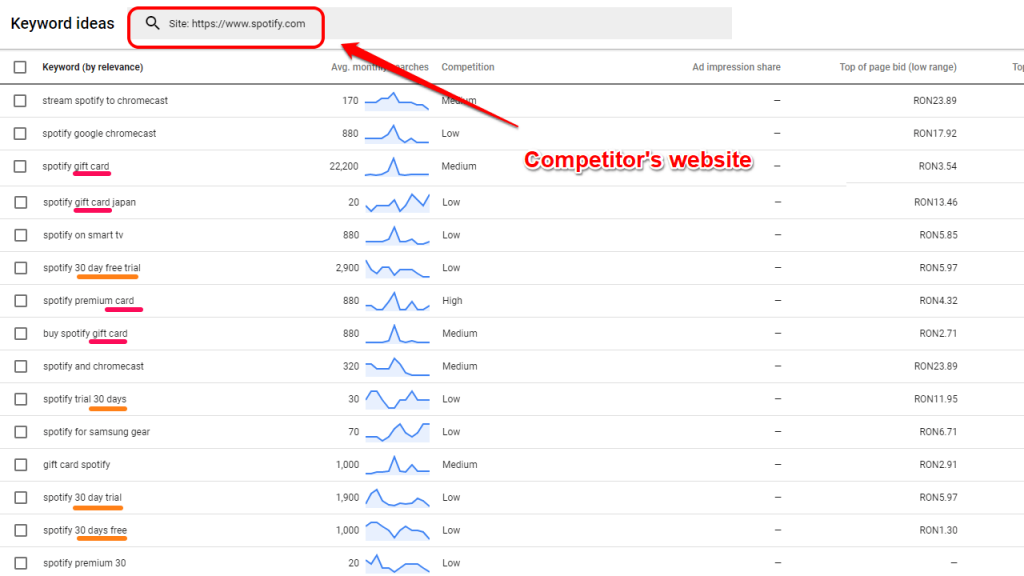Click the RON3.54 bid value
This screenshot has height=576, width=1024.
click(x=937, y=167)
